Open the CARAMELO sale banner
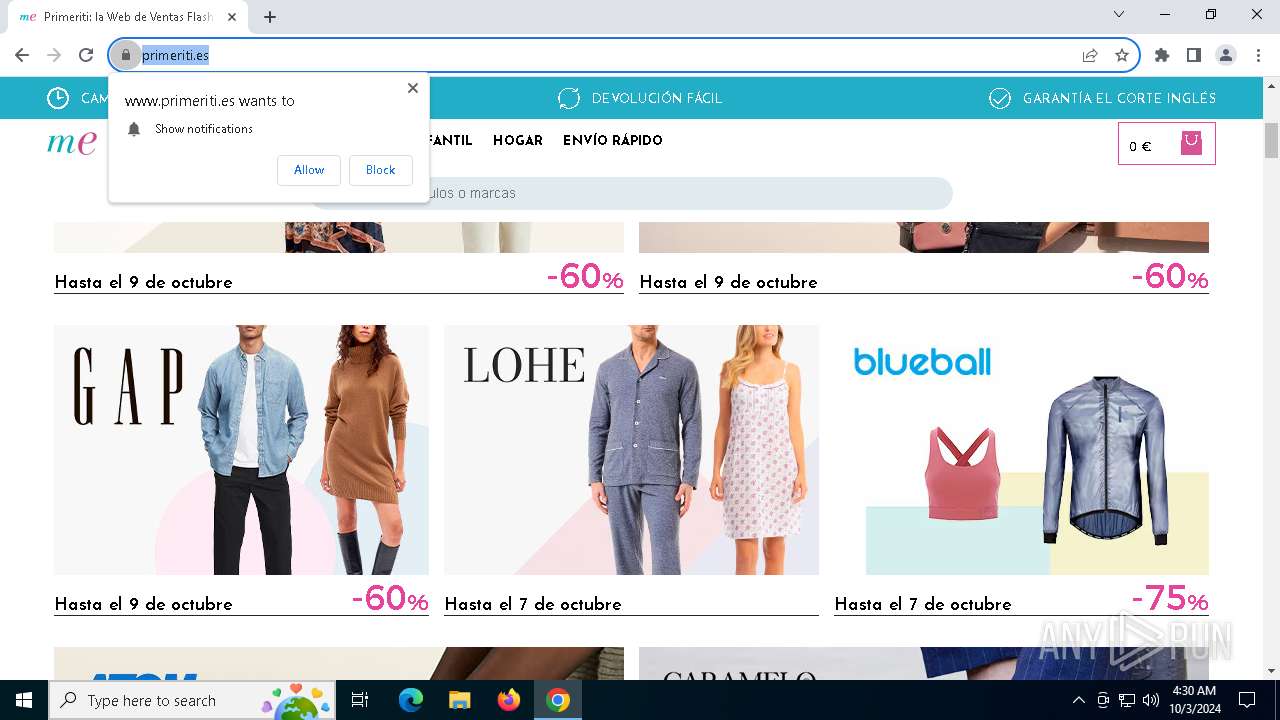This screenshot has width=1280, height=720. click(x=924, y=664)
